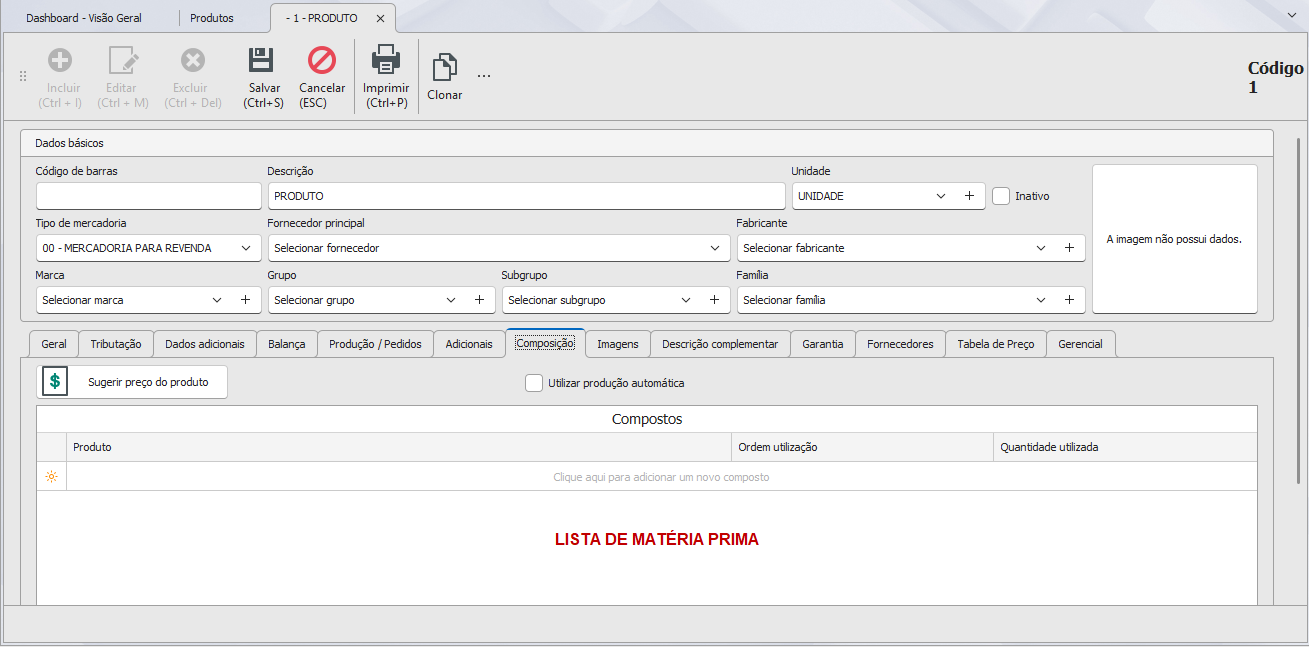Open the Fornecedor principal dropdown
The height and width of the screenshot is (647, 1309).
(715, 248)
